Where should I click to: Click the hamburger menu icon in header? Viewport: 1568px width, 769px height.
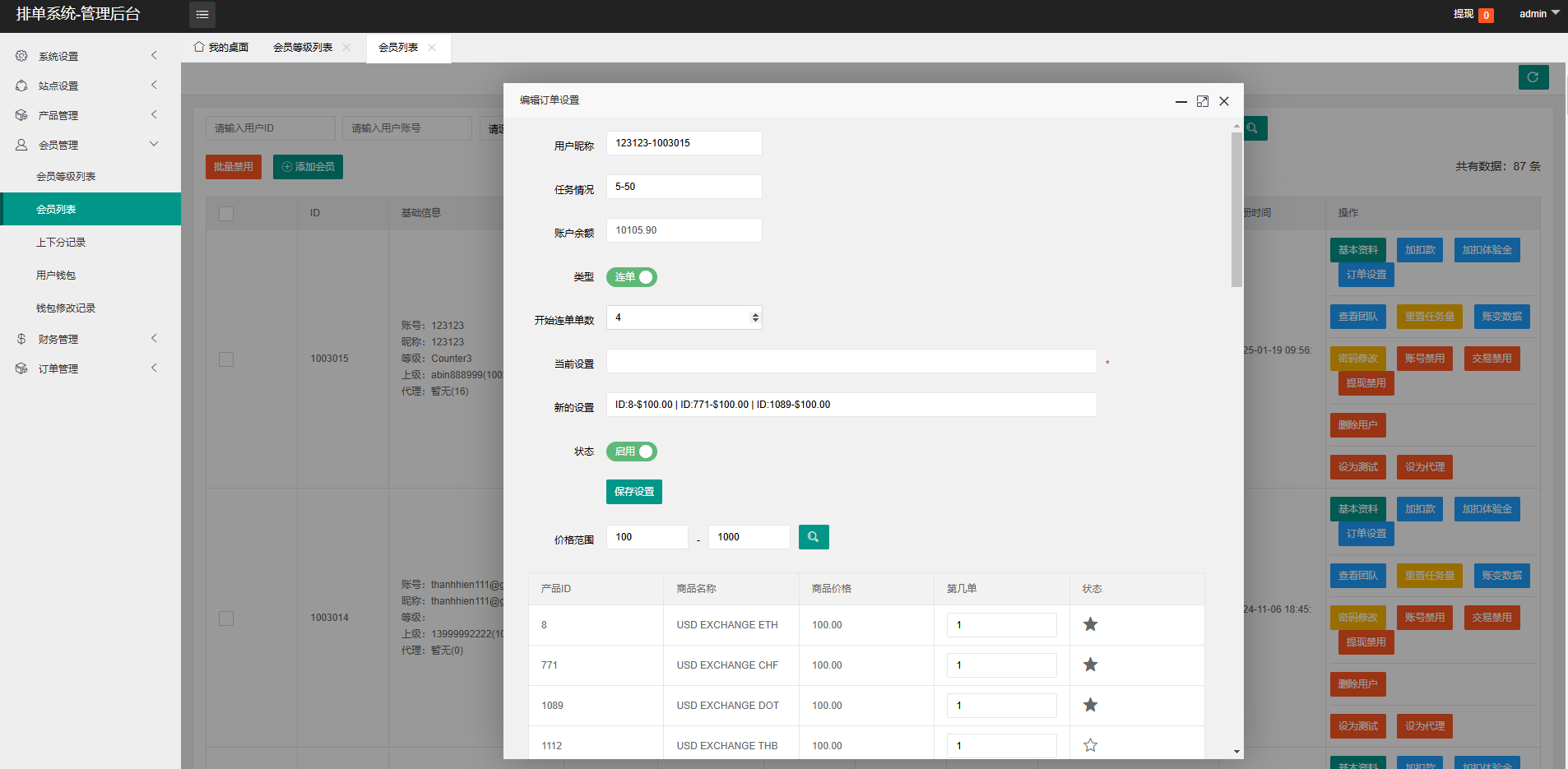pyautogui.click(x=202, y=15)
